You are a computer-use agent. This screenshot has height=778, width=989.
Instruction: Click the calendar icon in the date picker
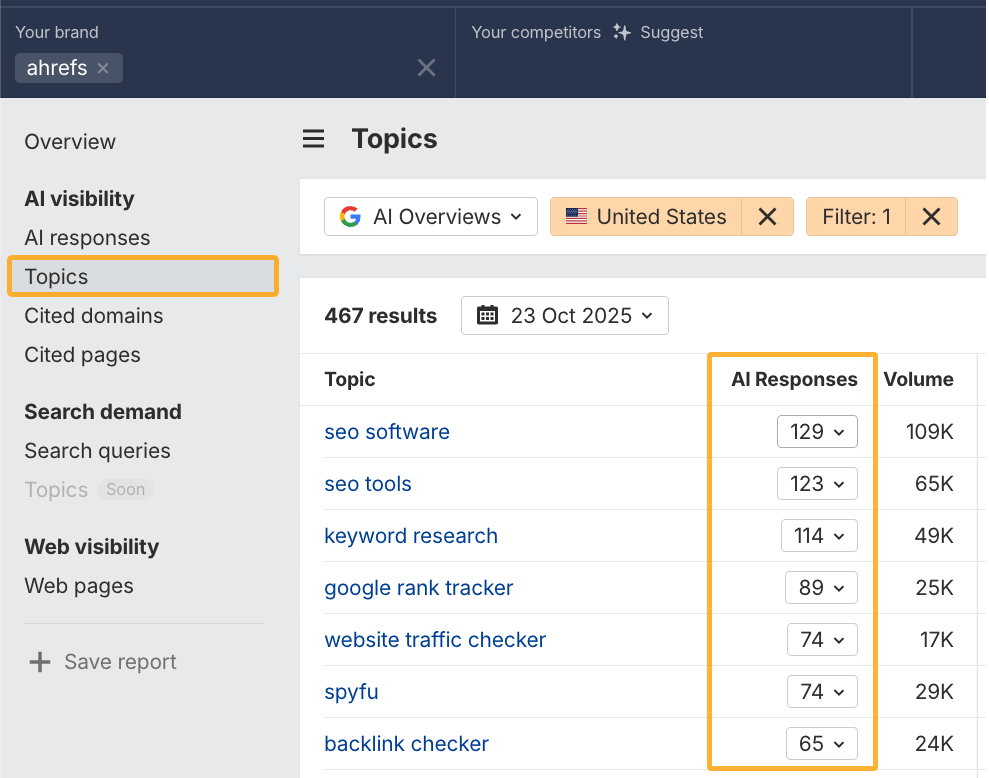tap(487, 315)
